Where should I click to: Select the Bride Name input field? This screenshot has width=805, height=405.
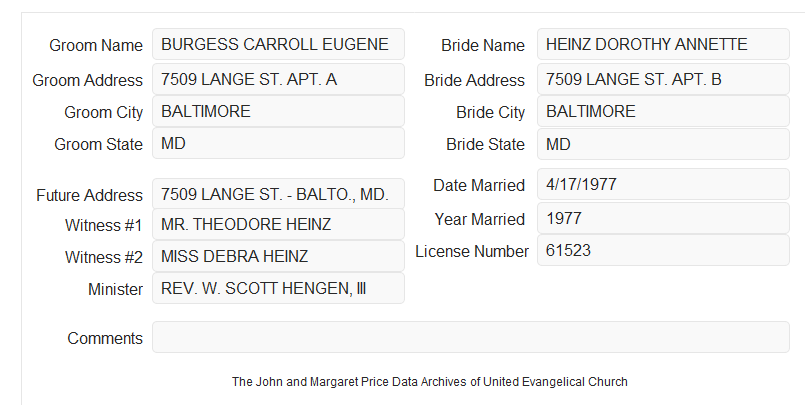[x=663, y=44]
